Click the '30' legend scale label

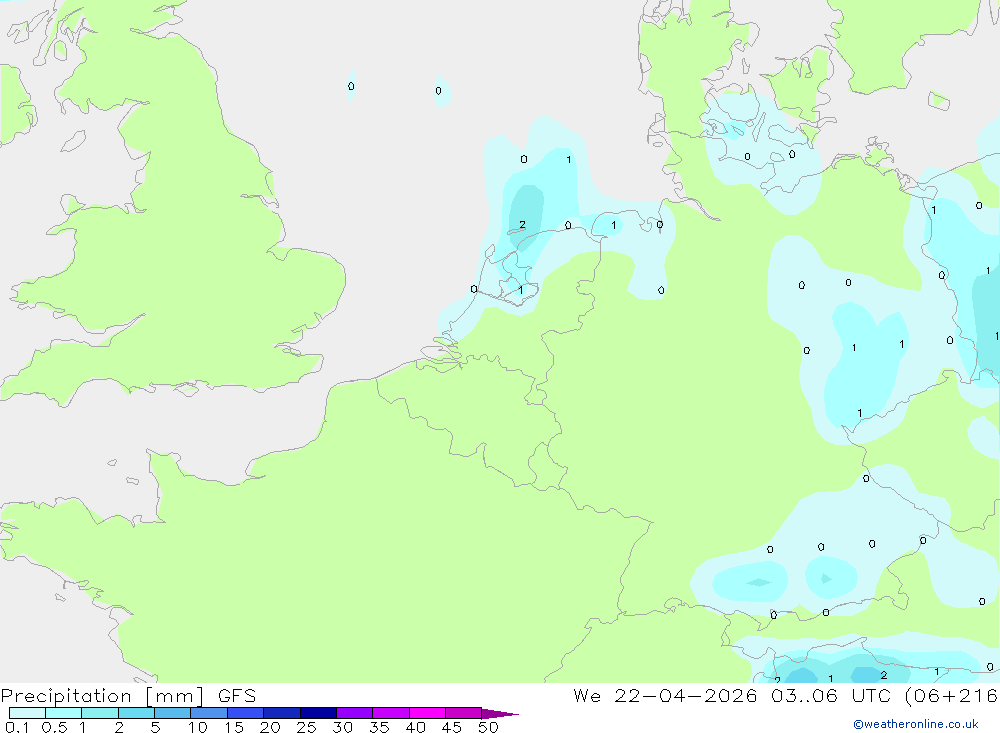[342, 727]
